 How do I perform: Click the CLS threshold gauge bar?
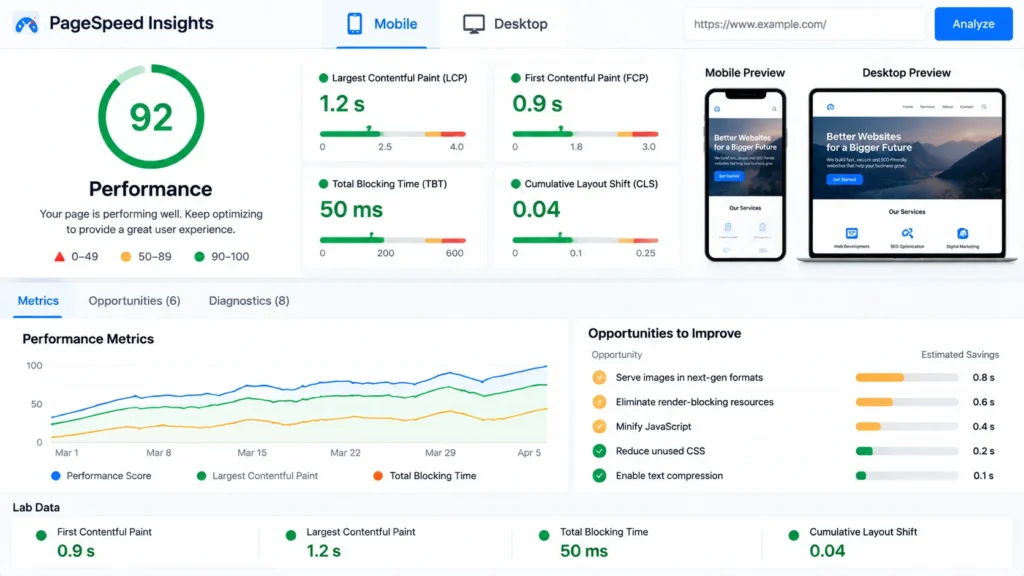pyautogui.click(x=585, y=240)
